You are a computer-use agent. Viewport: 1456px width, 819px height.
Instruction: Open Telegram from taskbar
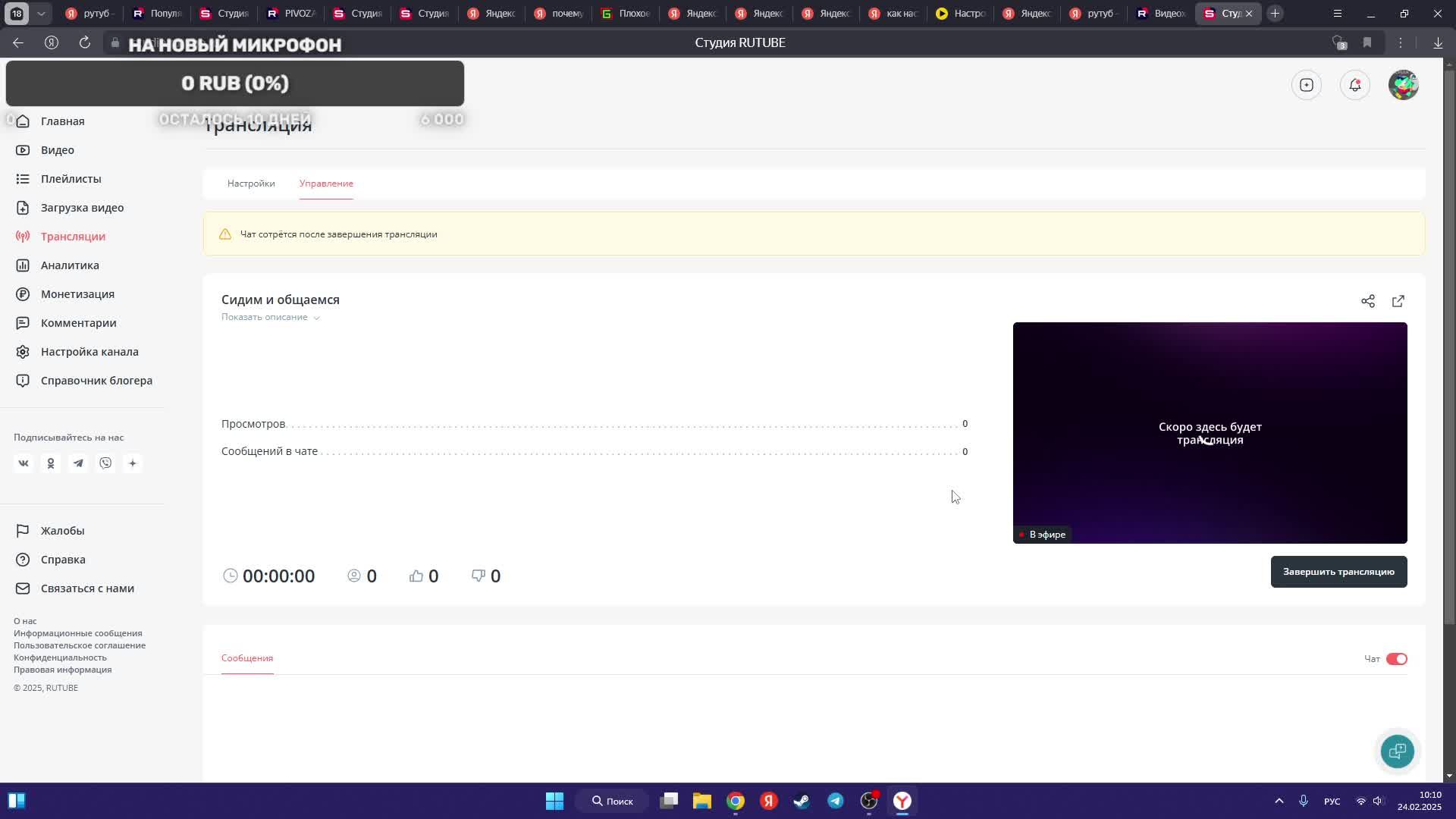835,801
